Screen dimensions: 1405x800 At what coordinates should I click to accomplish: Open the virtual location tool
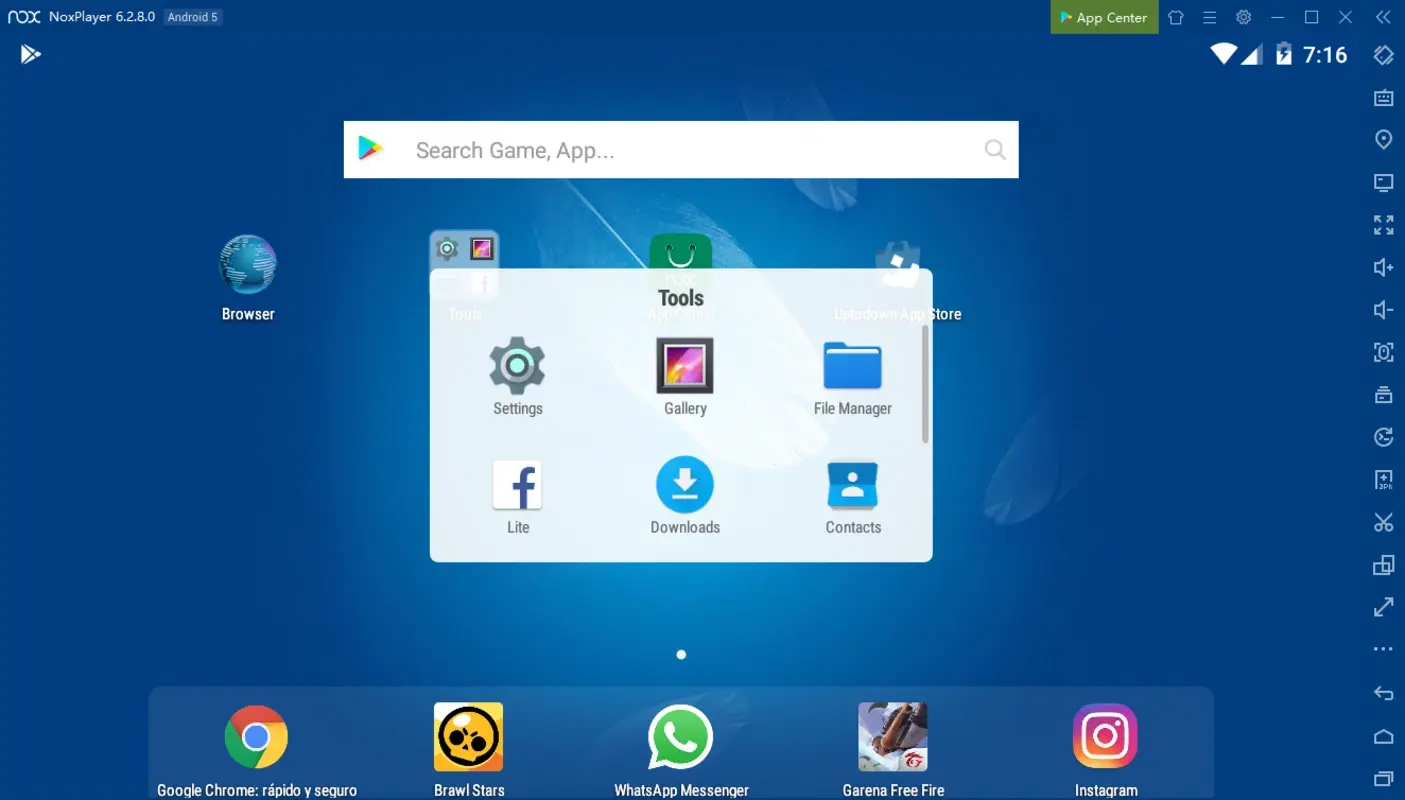tap(1383, 139)
